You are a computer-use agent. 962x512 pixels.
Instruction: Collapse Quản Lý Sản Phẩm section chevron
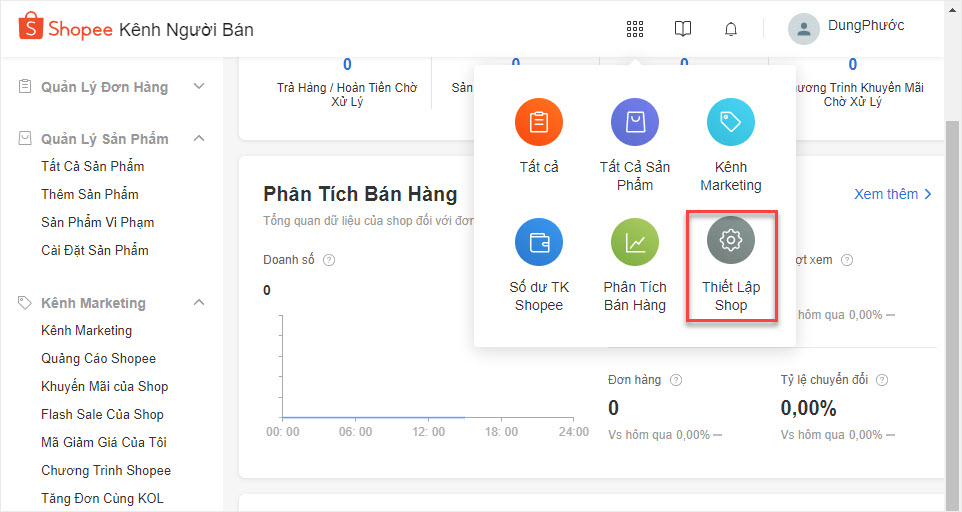(x=199, y=138)
